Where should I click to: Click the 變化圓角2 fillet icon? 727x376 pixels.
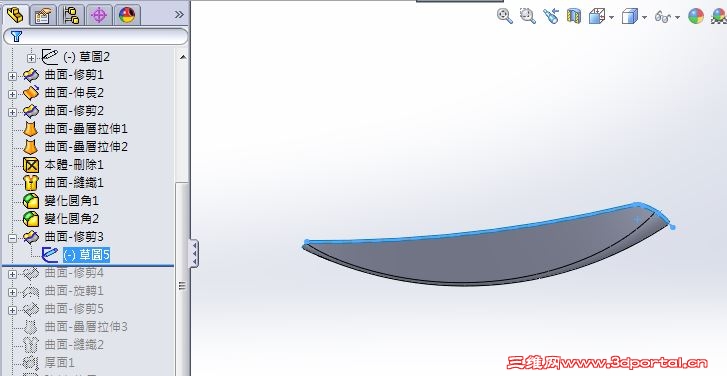[x=31, y=219]
